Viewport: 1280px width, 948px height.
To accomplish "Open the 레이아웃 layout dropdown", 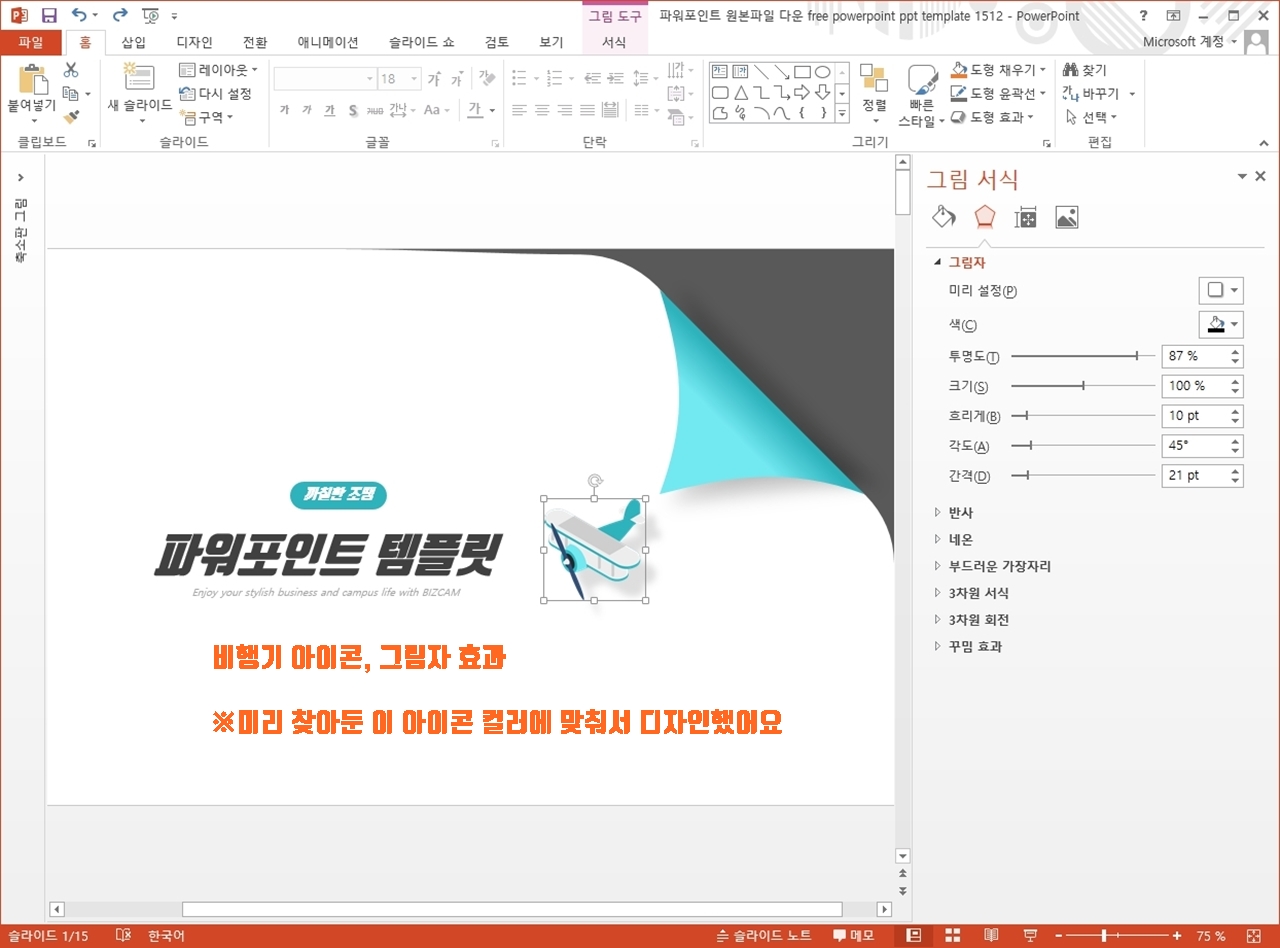I will click(218, 70).
